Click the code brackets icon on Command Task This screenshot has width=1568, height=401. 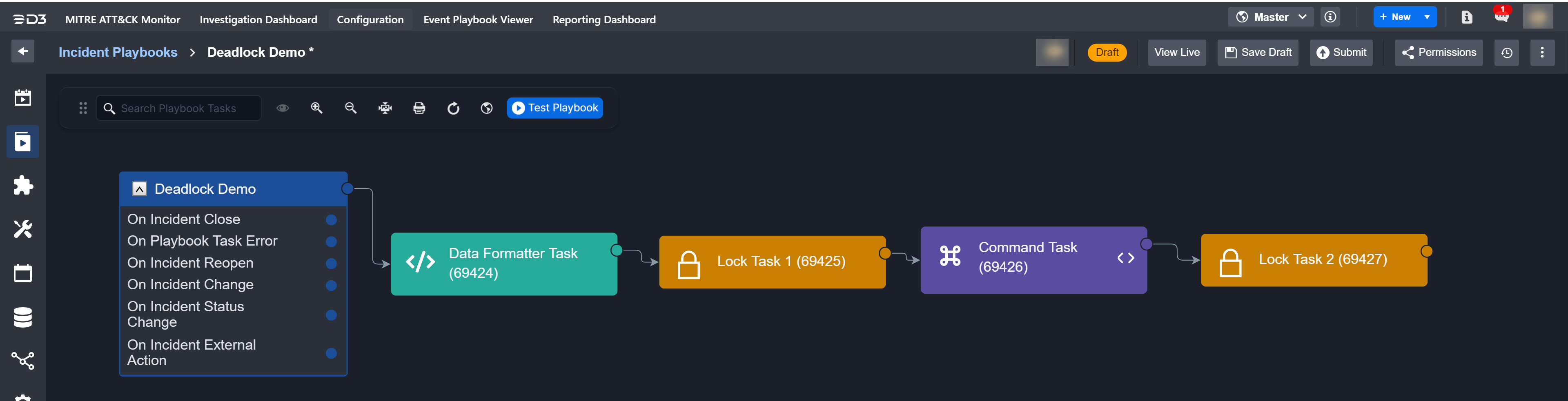tap(1125, 258)
